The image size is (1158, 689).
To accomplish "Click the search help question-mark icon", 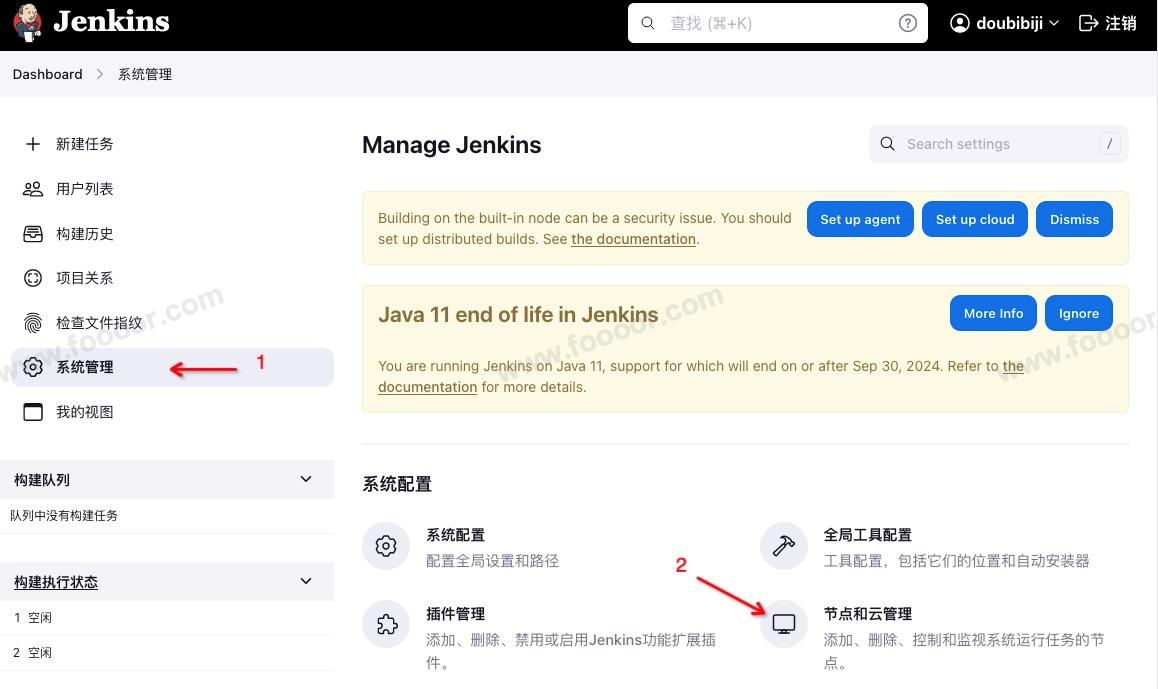I will tap(907, 23).
